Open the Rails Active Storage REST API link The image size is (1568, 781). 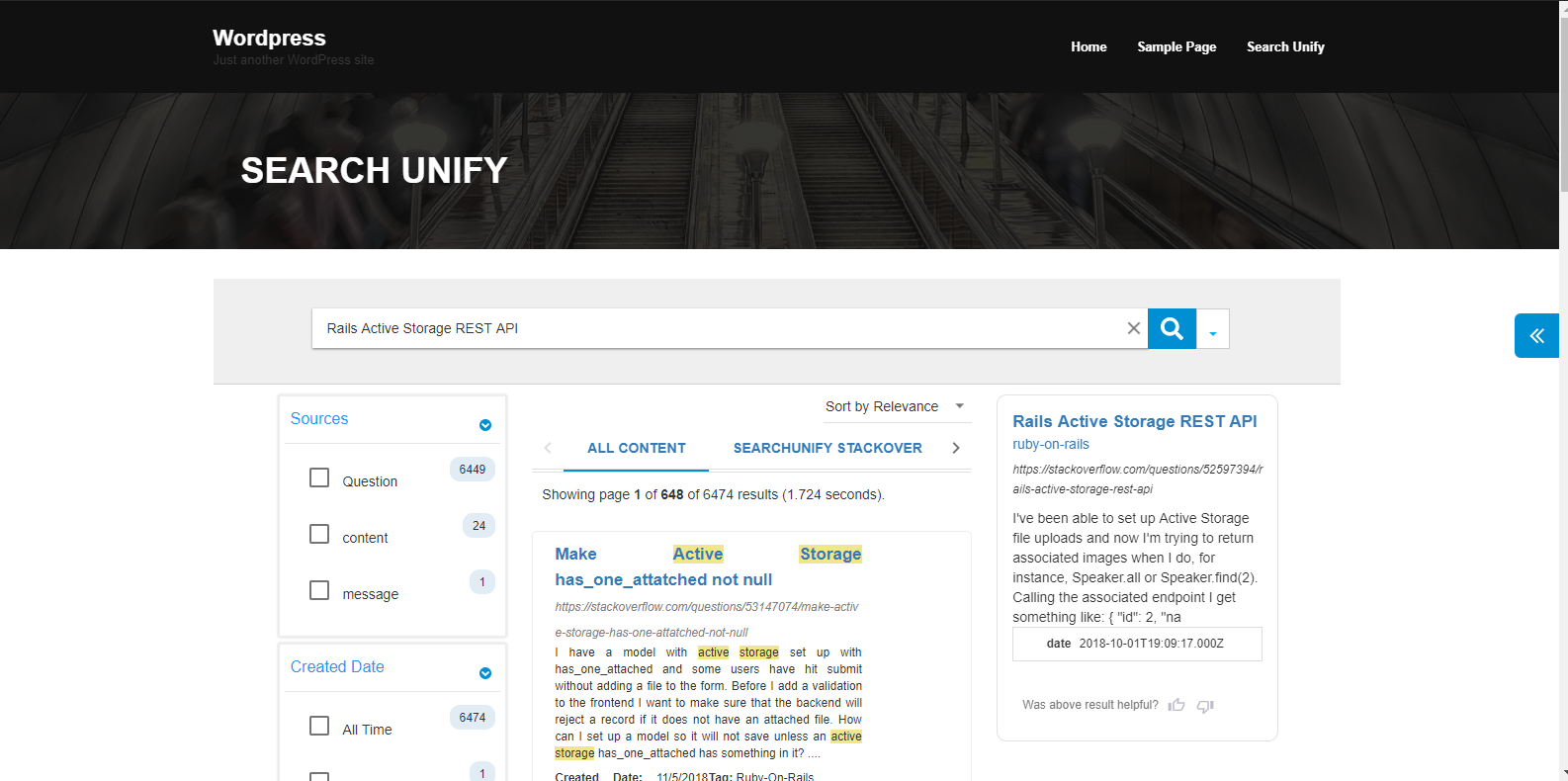(x=1134, y=421)
